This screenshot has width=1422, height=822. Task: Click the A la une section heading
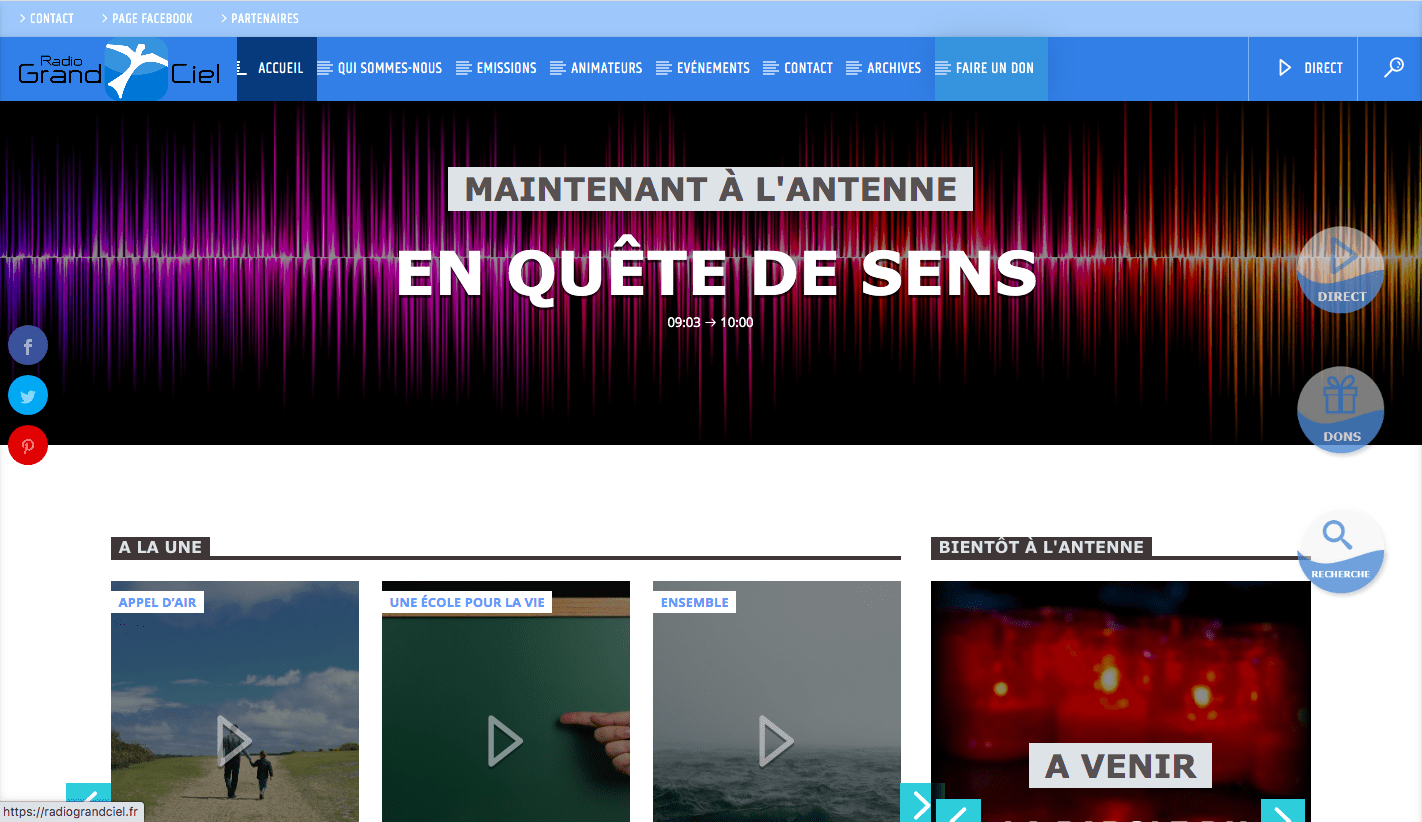160,547
